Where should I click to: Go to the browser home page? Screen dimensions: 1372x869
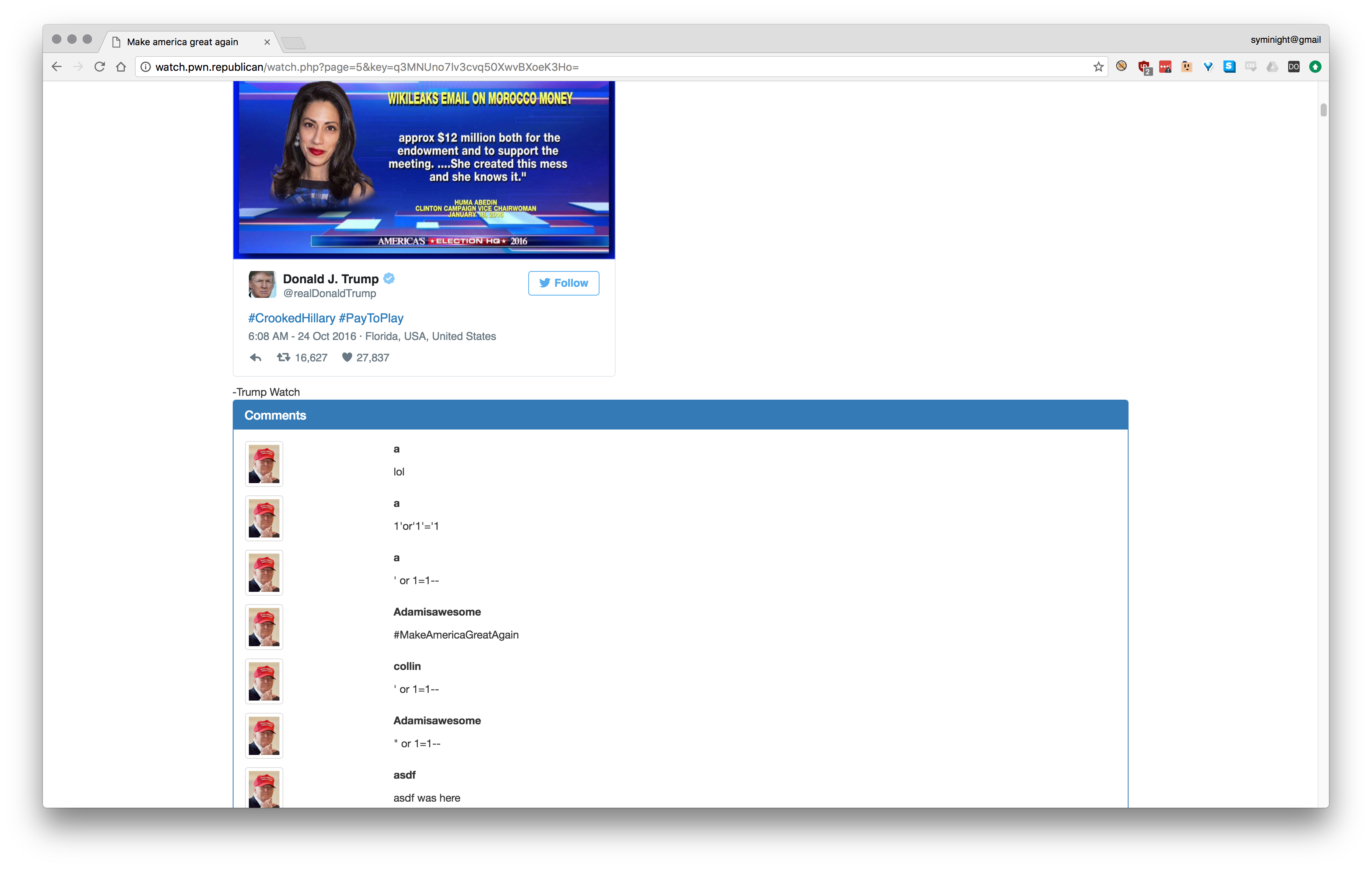click(x=121, y=67)
